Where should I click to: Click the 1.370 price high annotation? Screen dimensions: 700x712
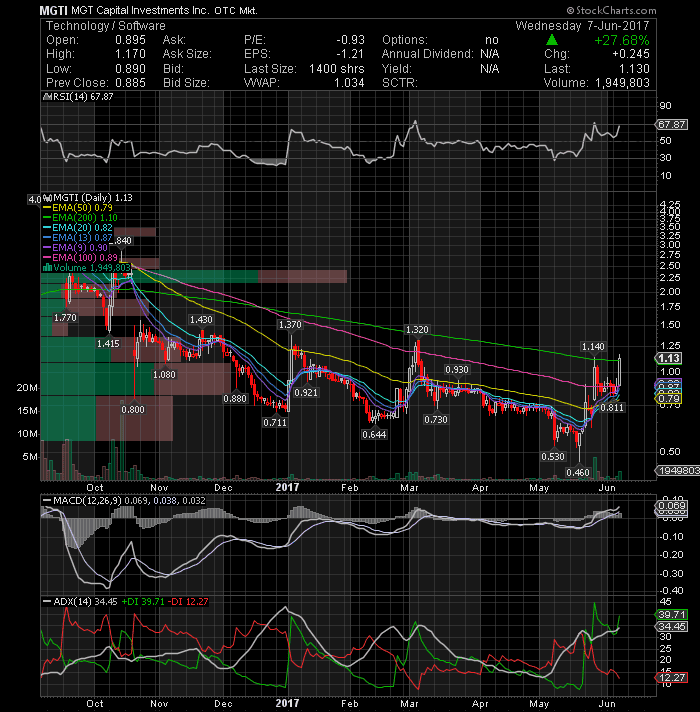click(x=290, y=325)
